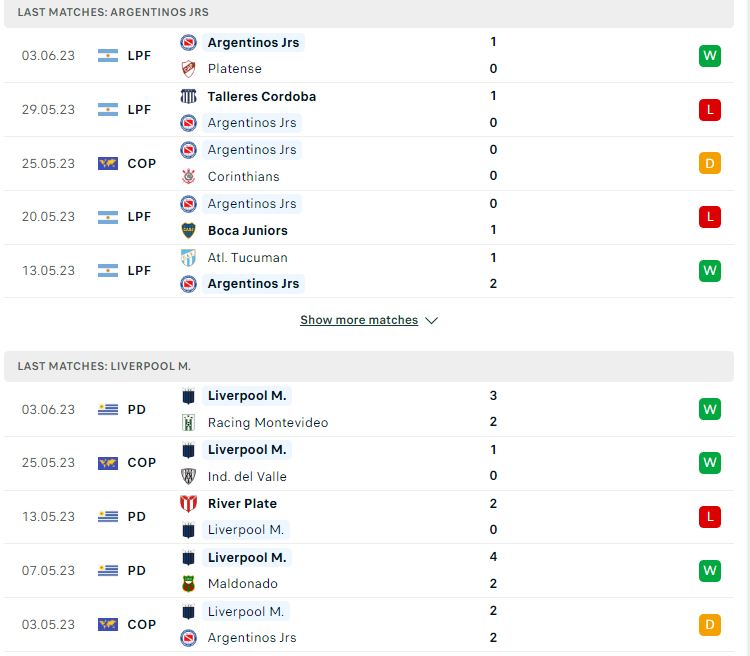This screenshot has height=656, width=750.
Task: Click the red L badge for River Plate match
Action: (710, 517)
